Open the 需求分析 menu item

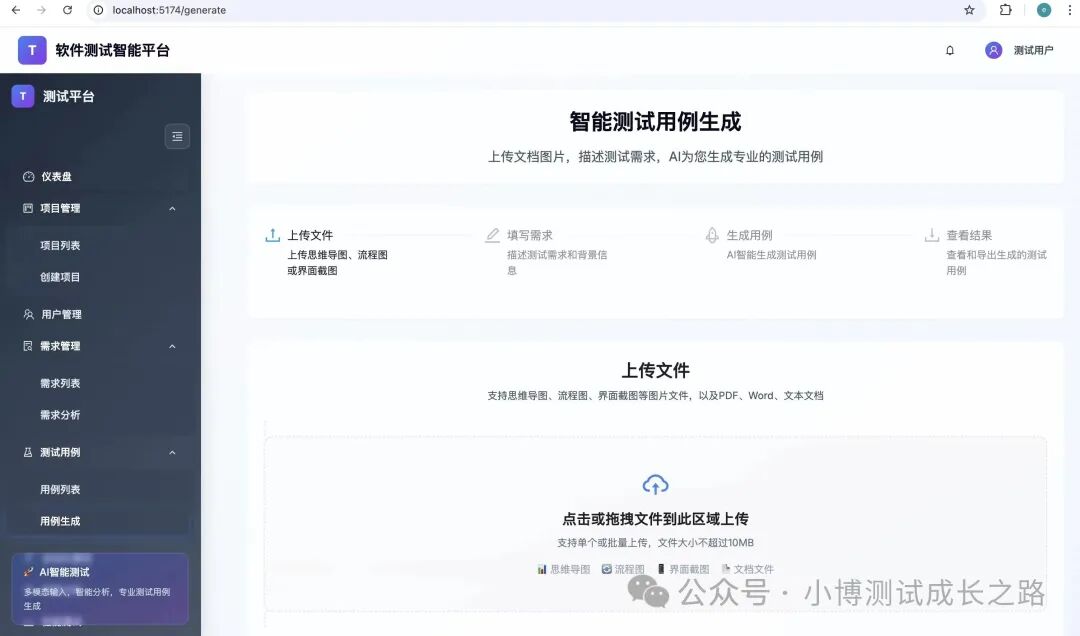click(62, 414)
